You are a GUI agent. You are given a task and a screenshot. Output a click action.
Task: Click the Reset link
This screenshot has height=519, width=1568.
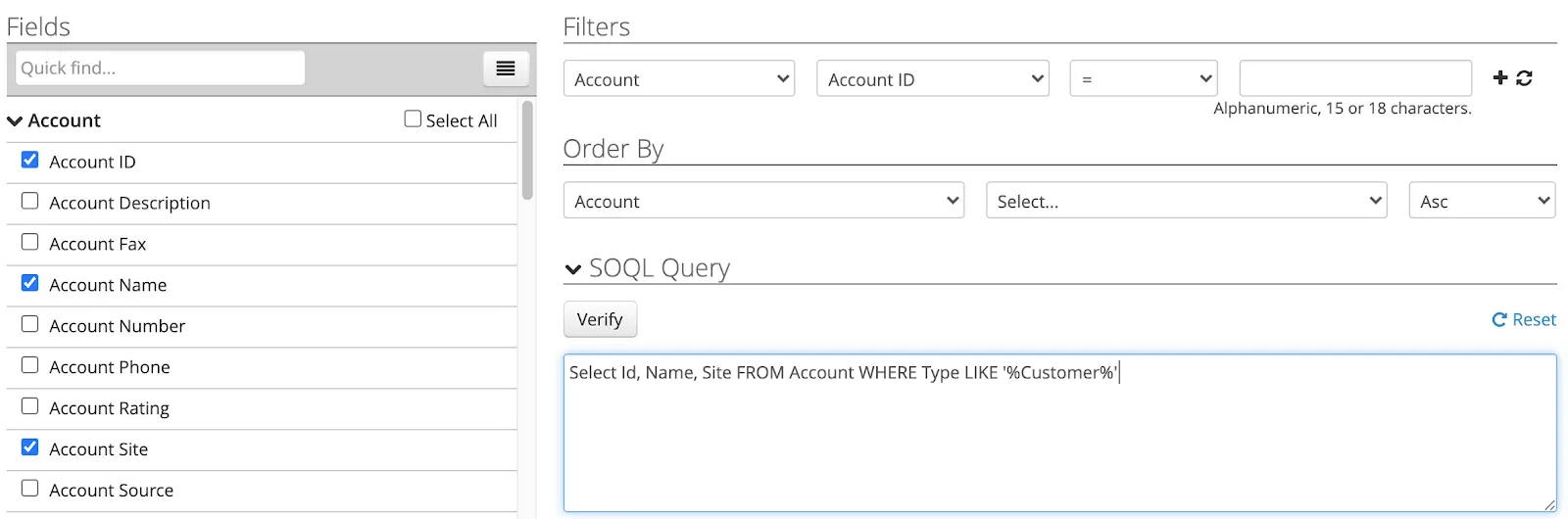click(1524, 319)
